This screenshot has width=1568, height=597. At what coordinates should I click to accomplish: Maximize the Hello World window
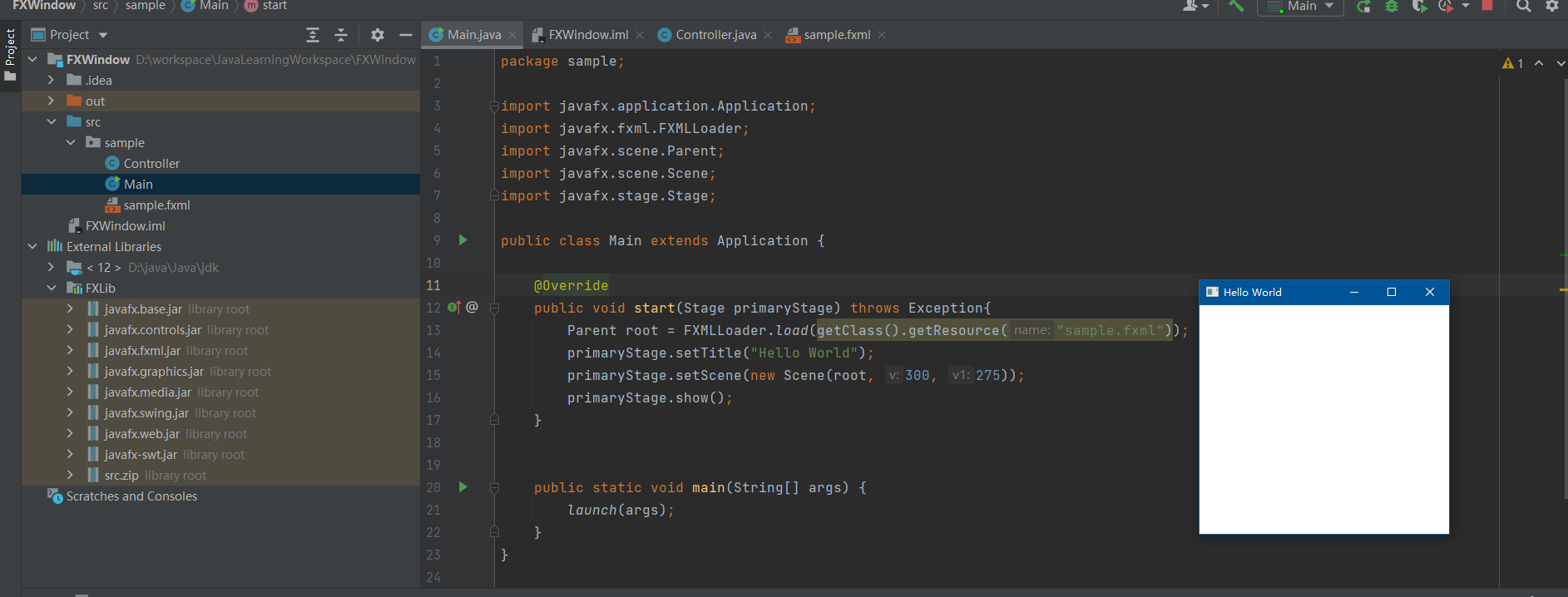[1392, 292]
